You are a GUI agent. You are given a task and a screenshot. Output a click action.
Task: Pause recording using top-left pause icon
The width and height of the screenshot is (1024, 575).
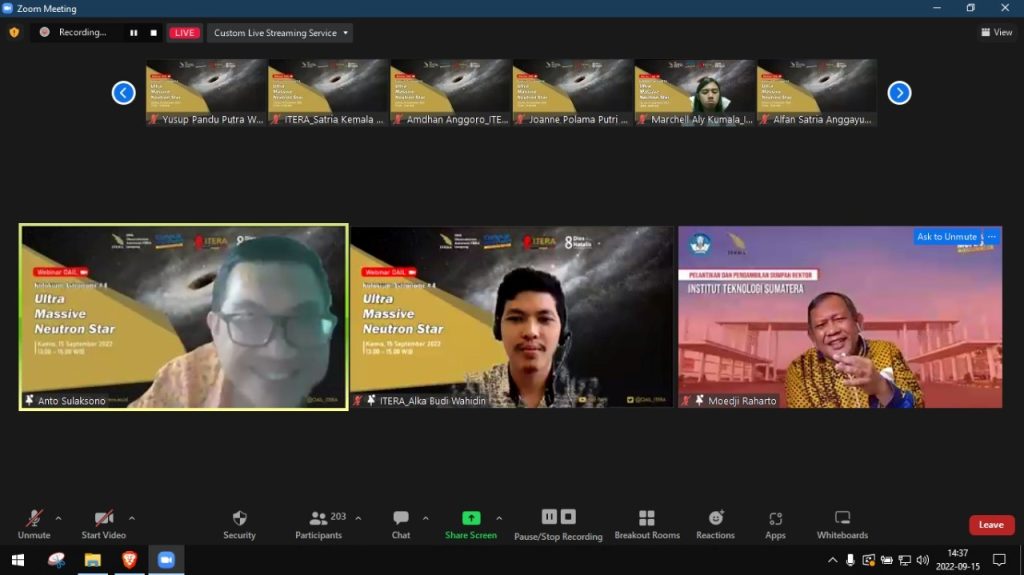click(133, 33)
